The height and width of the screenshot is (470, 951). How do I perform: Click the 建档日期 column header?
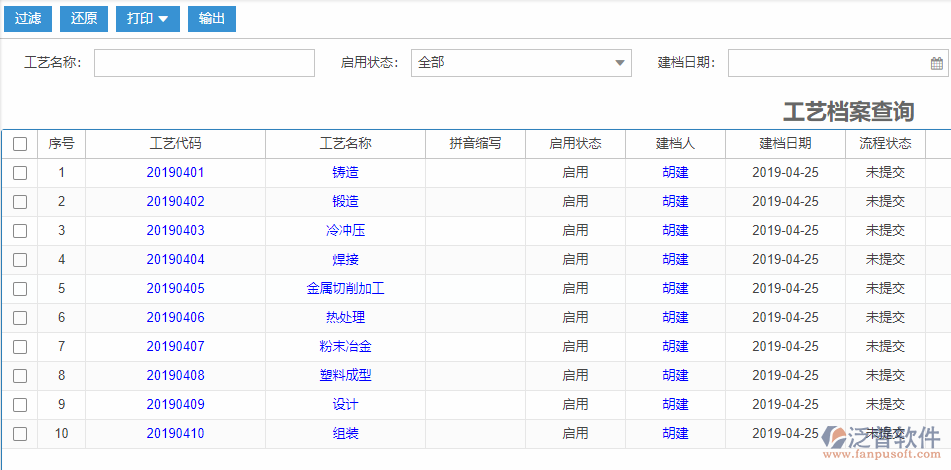coord(785,144)
